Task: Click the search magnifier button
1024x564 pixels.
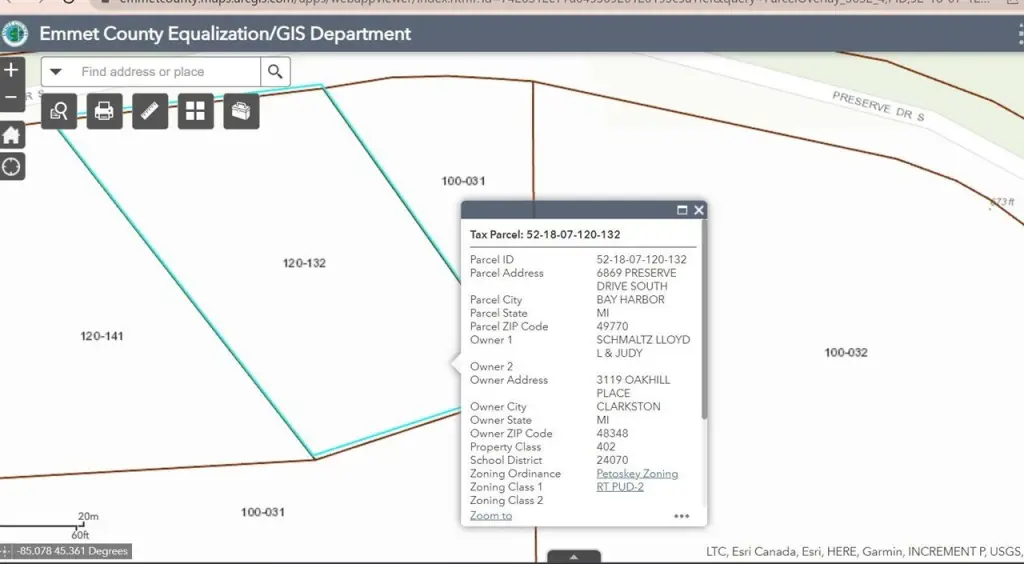Action: 275,72
